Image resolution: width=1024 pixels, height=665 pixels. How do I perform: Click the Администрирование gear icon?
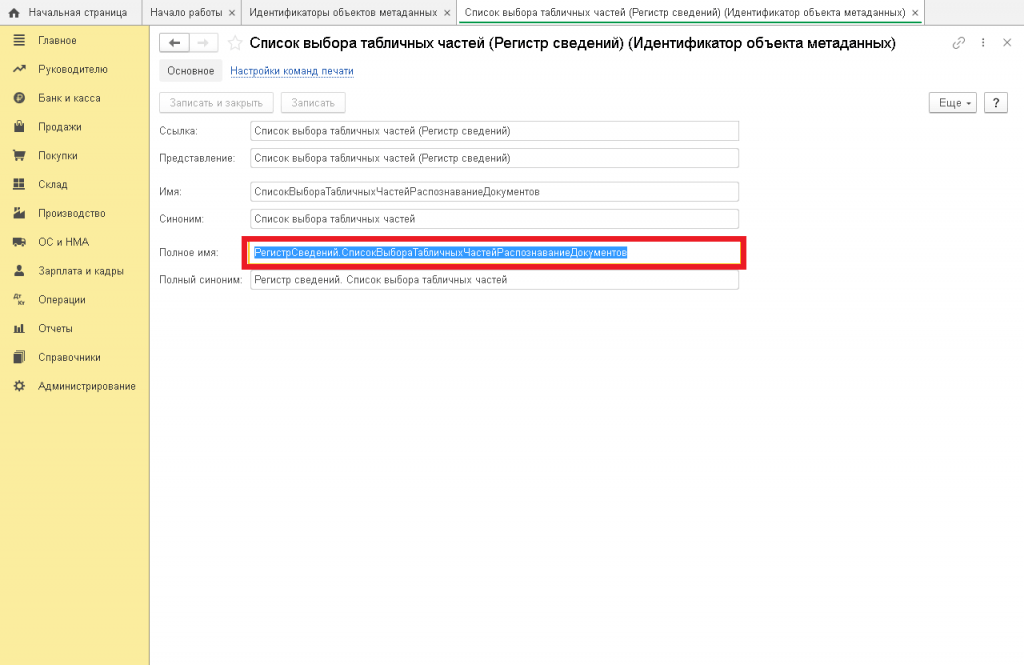tap(19, 386)
